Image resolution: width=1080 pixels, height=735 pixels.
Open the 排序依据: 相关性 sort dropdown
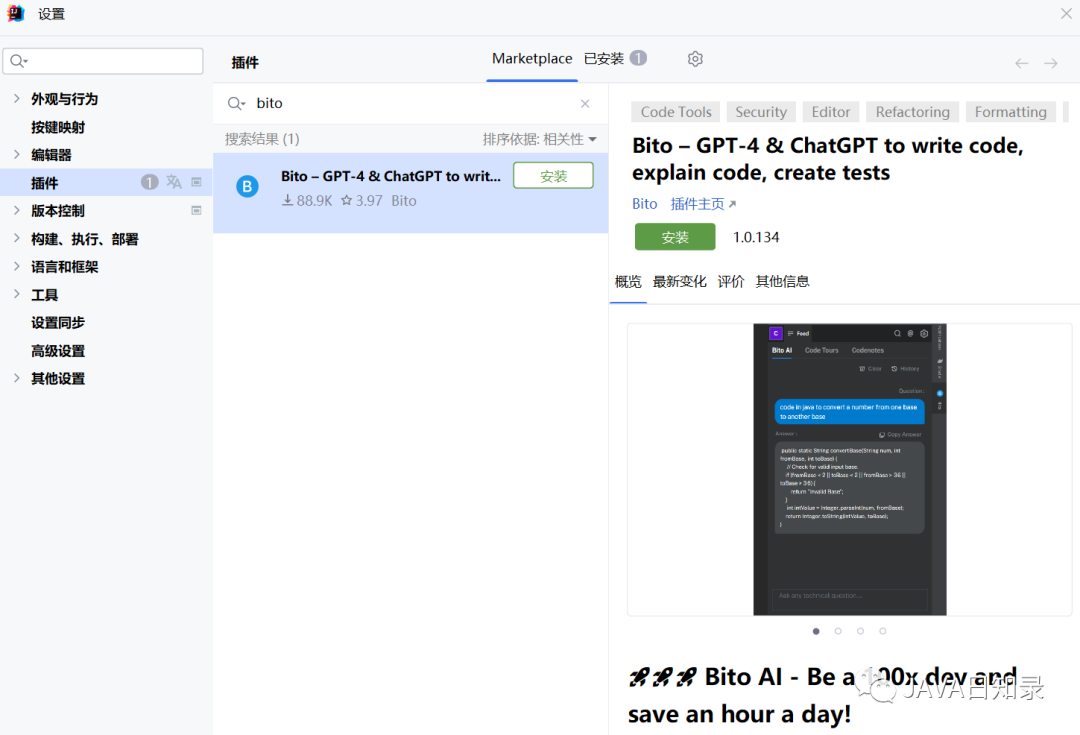coord(539,139)
